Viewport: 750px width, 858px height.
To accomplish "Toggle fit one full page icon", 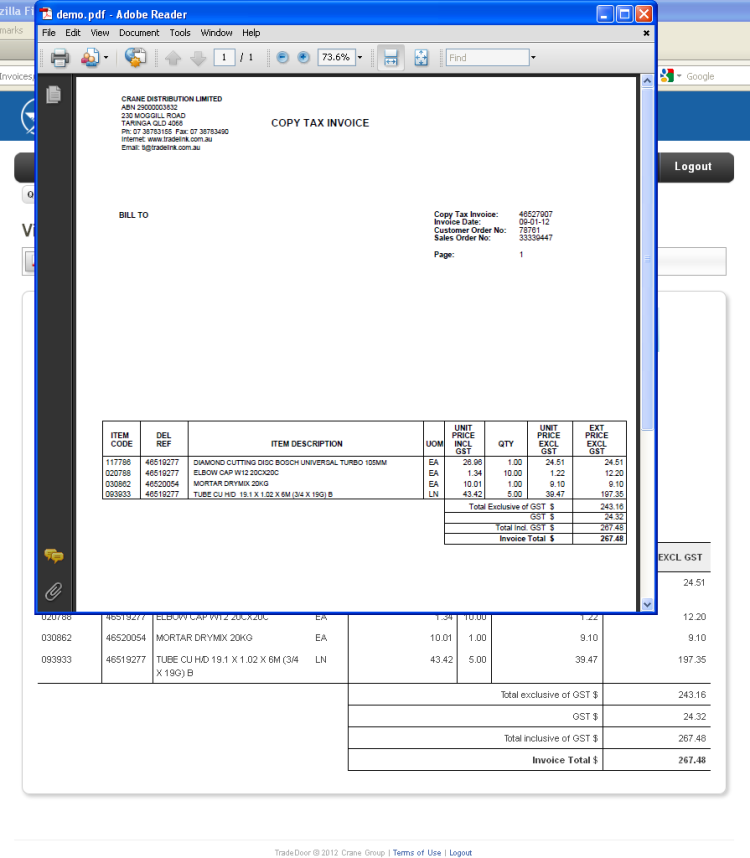I will [421, 57].
